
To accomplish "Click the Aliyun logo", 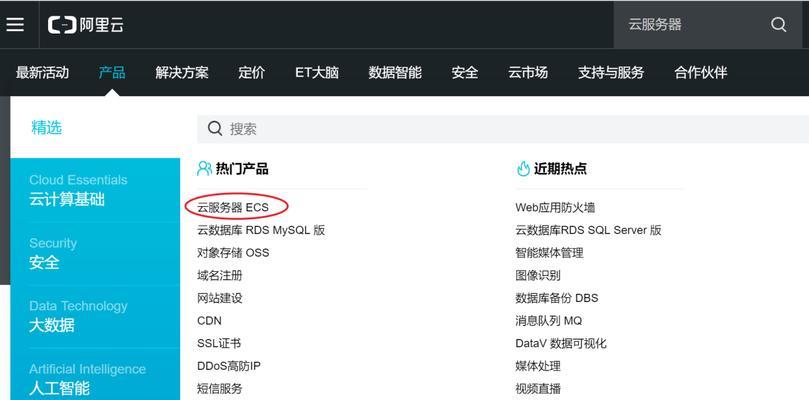I will 86,25.
